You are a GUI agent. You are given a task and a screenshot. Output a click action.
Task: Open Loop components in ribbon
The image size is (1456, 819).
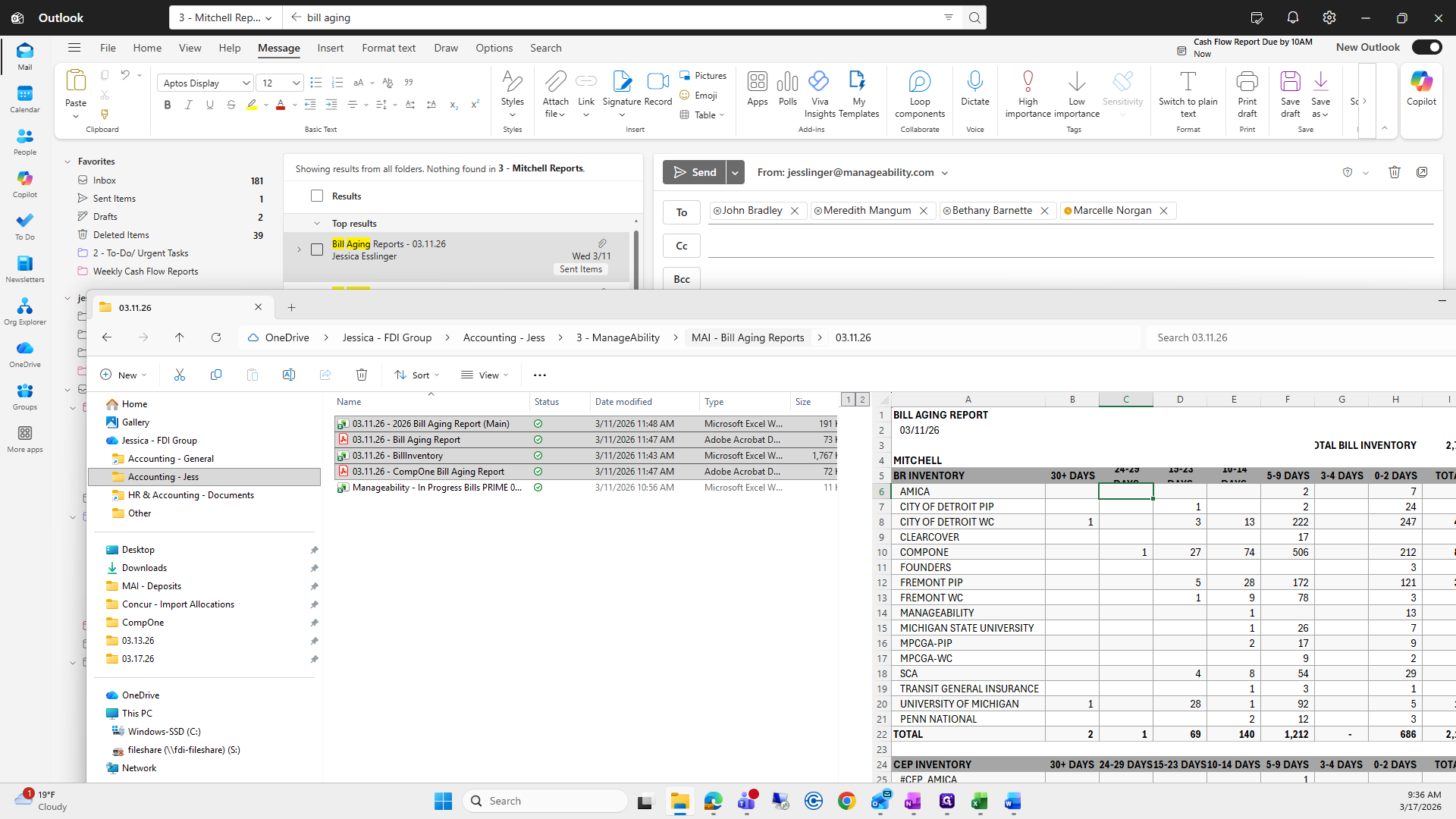click(x=919, y=82)
